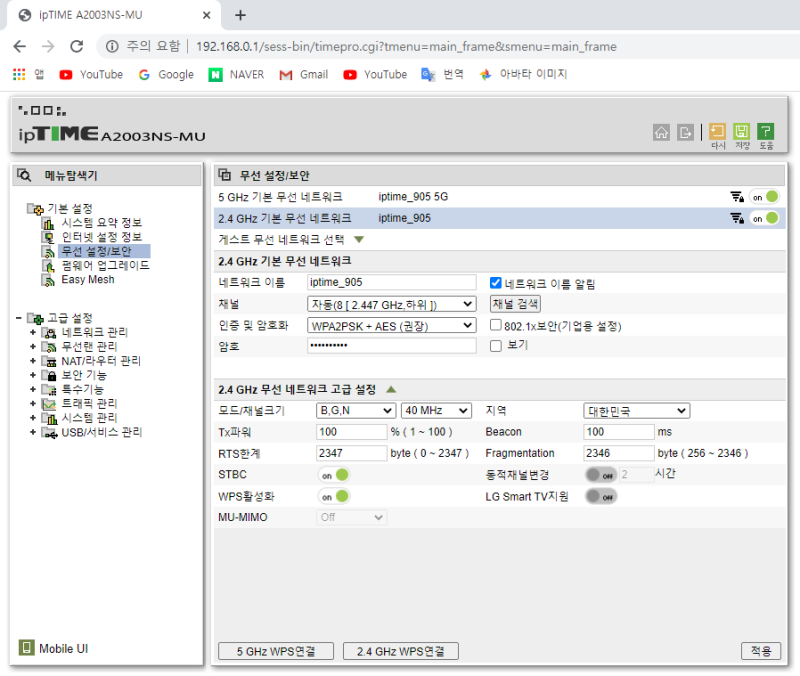Viewport: 800px width, 676px height.
Task: Click the signal strength icon on iptime_905 5G row
Action: [738, 196]
